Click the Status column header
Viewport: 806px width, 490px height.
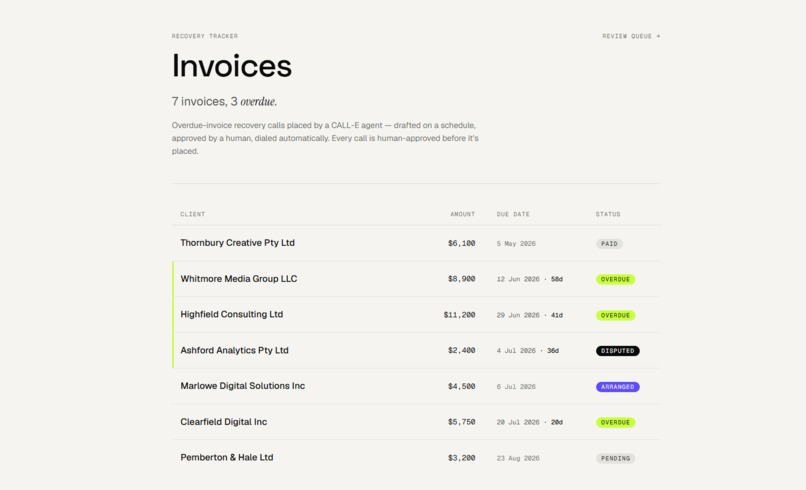coord(608,214)
